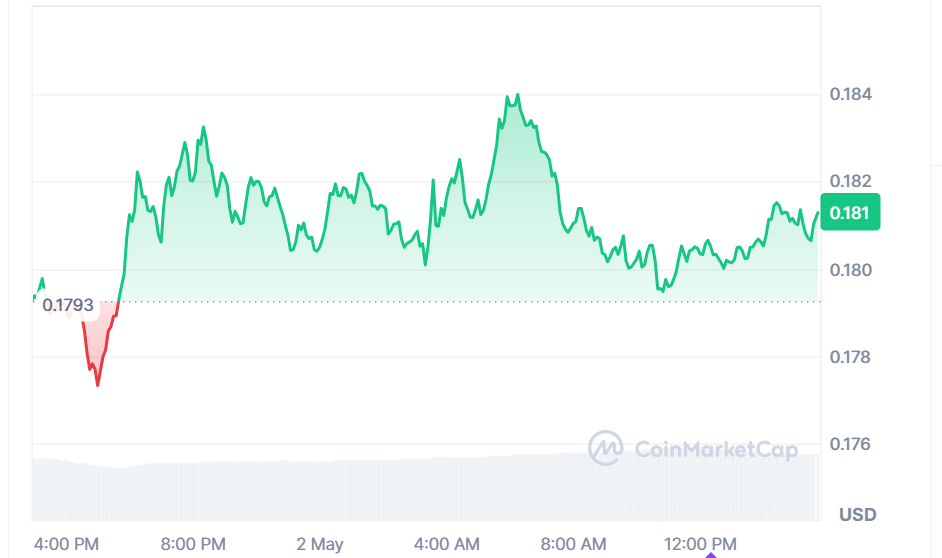The height and width of the screenshot is (558, 942).
Task: Click the red dip low point on chart
Action: [97, 384]
